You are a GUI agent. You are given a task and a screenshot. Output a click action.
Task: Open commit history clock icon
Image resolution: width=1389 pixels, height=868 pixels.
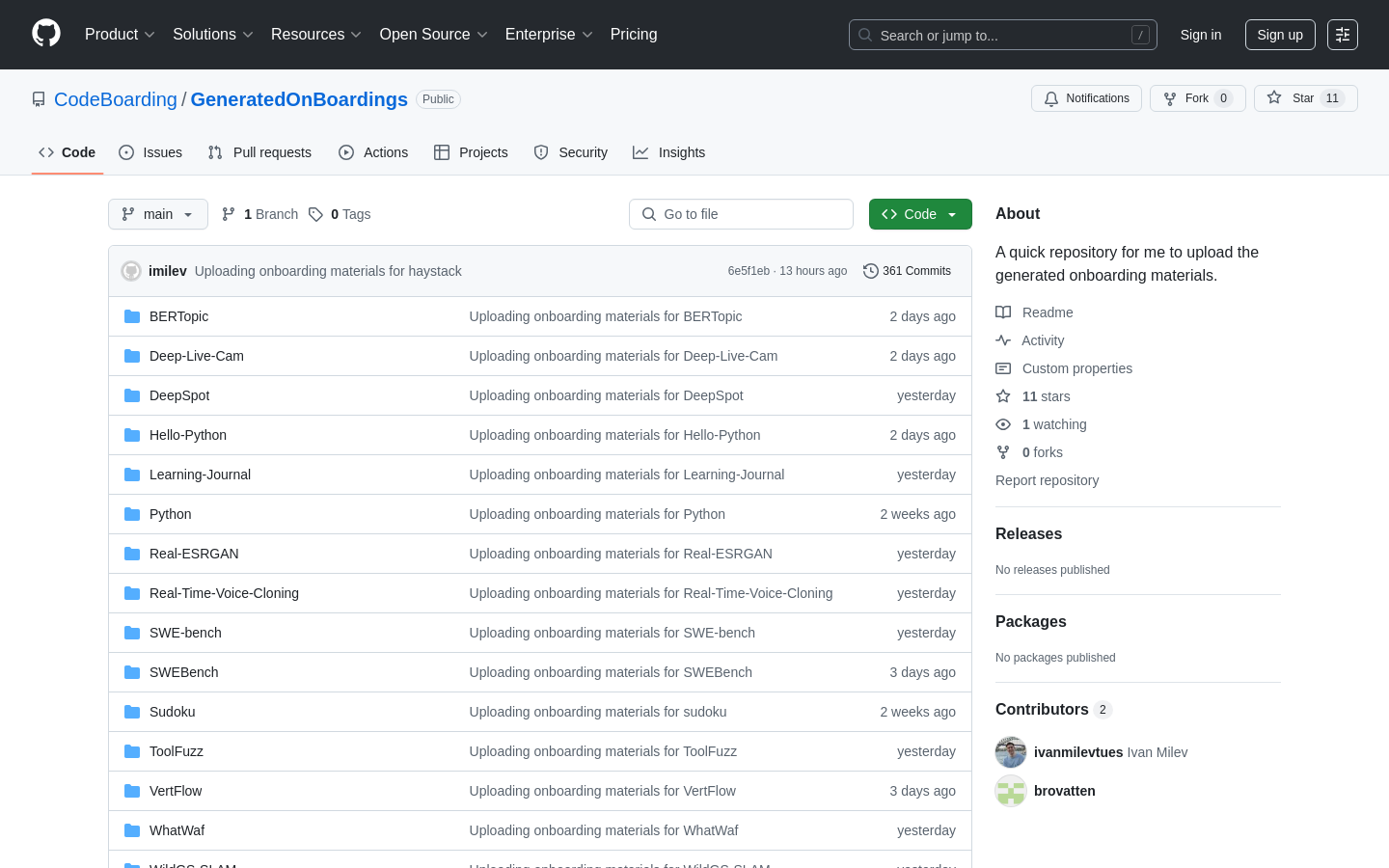[870, 271]
